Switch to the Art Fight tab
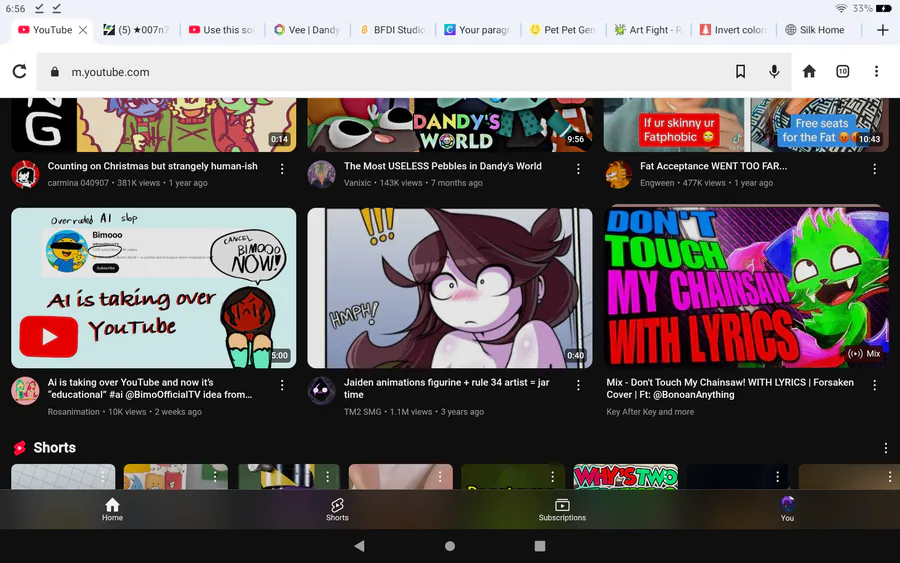 point(648,30)
